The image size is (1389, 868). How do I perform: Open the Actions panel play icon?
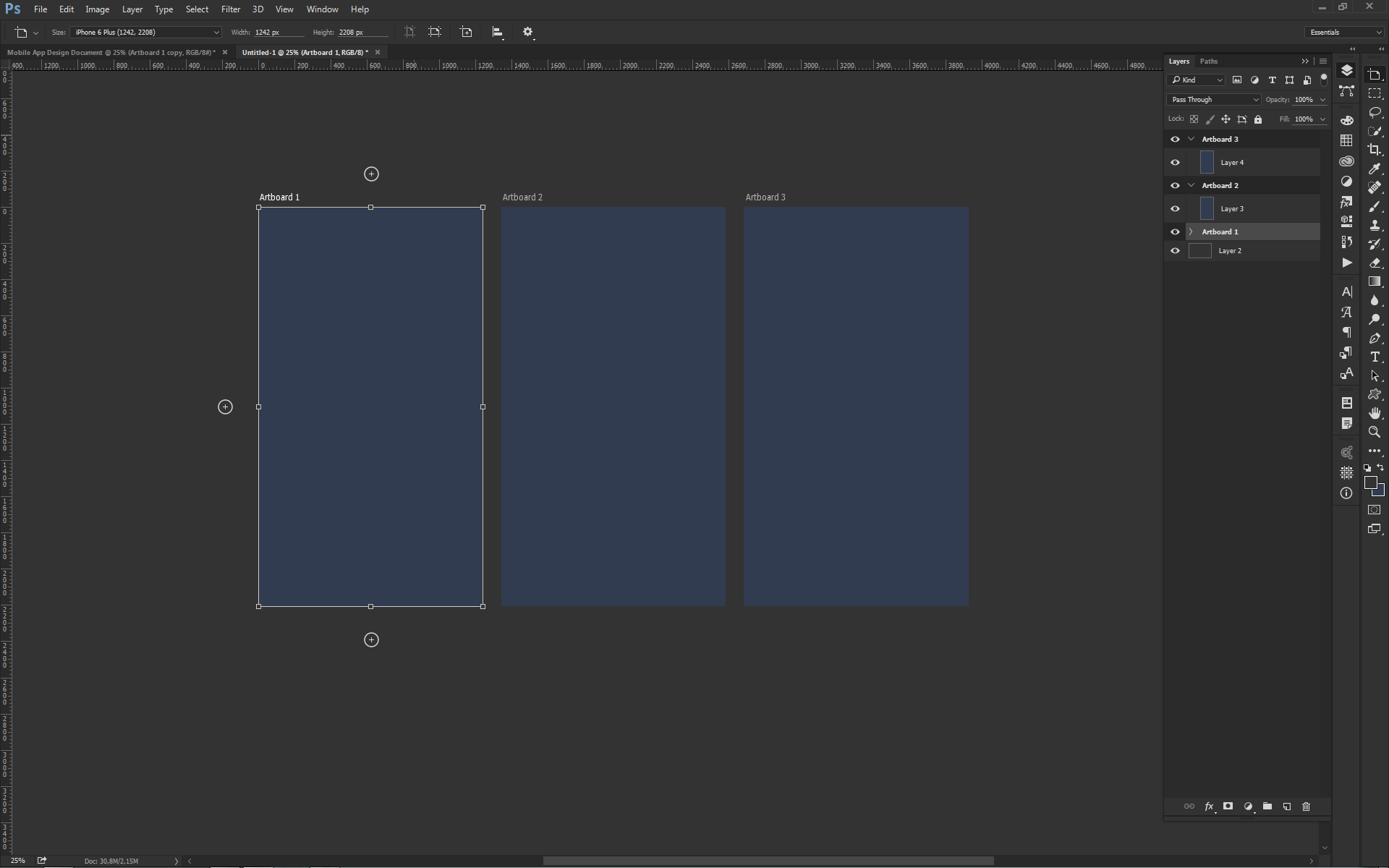[1346, 263]
